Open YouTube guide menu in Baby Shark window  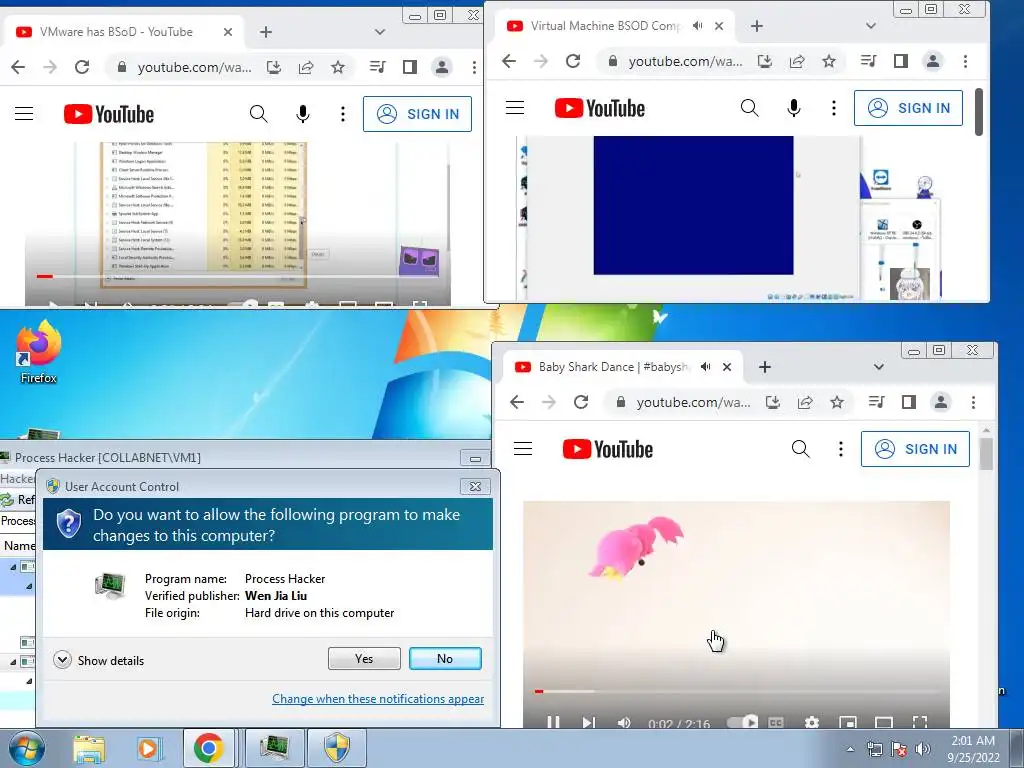[x=522, y=449]
